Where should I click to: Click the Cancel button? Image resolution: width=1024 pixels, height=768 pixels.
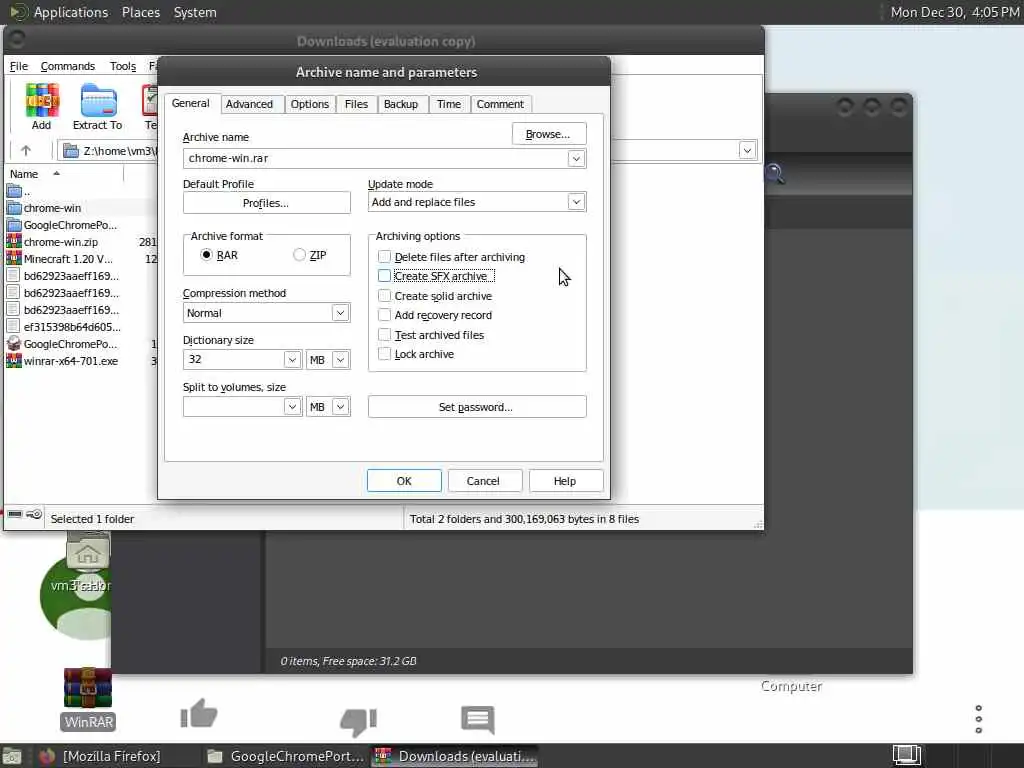pyautogui.click(x=484, y=481)
